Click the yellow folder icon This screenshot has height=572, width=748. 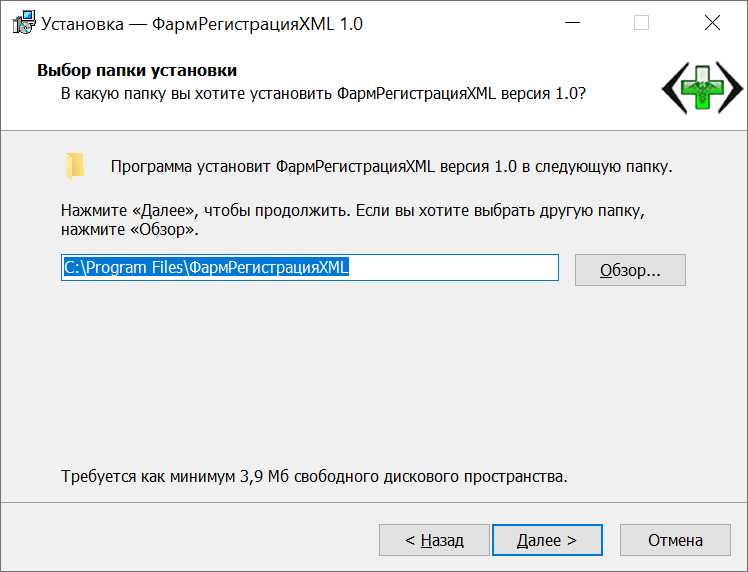pyautogui.click(x=75, y=166)
